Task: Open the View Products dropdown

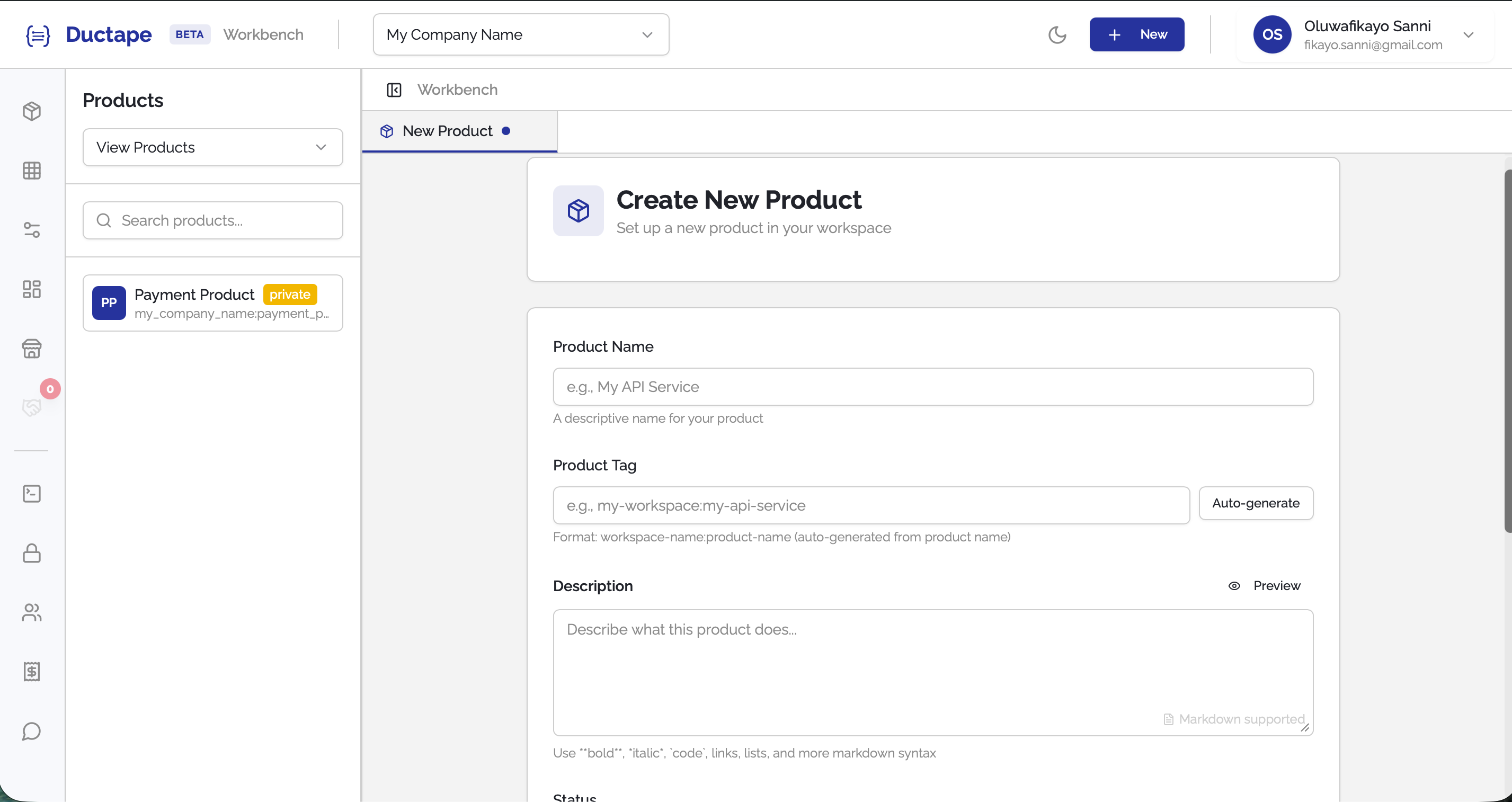Action: [x=212, y=147]
